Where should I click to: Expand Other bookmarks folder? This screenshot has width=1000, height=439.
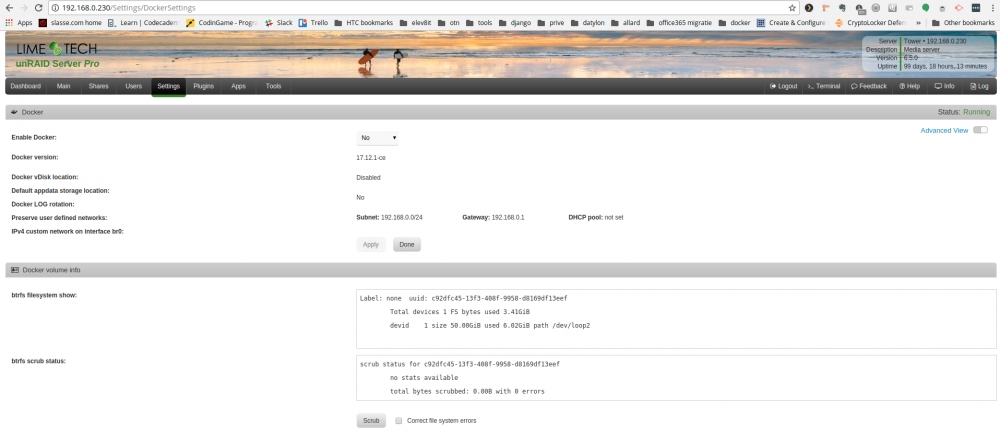point(962,22)
